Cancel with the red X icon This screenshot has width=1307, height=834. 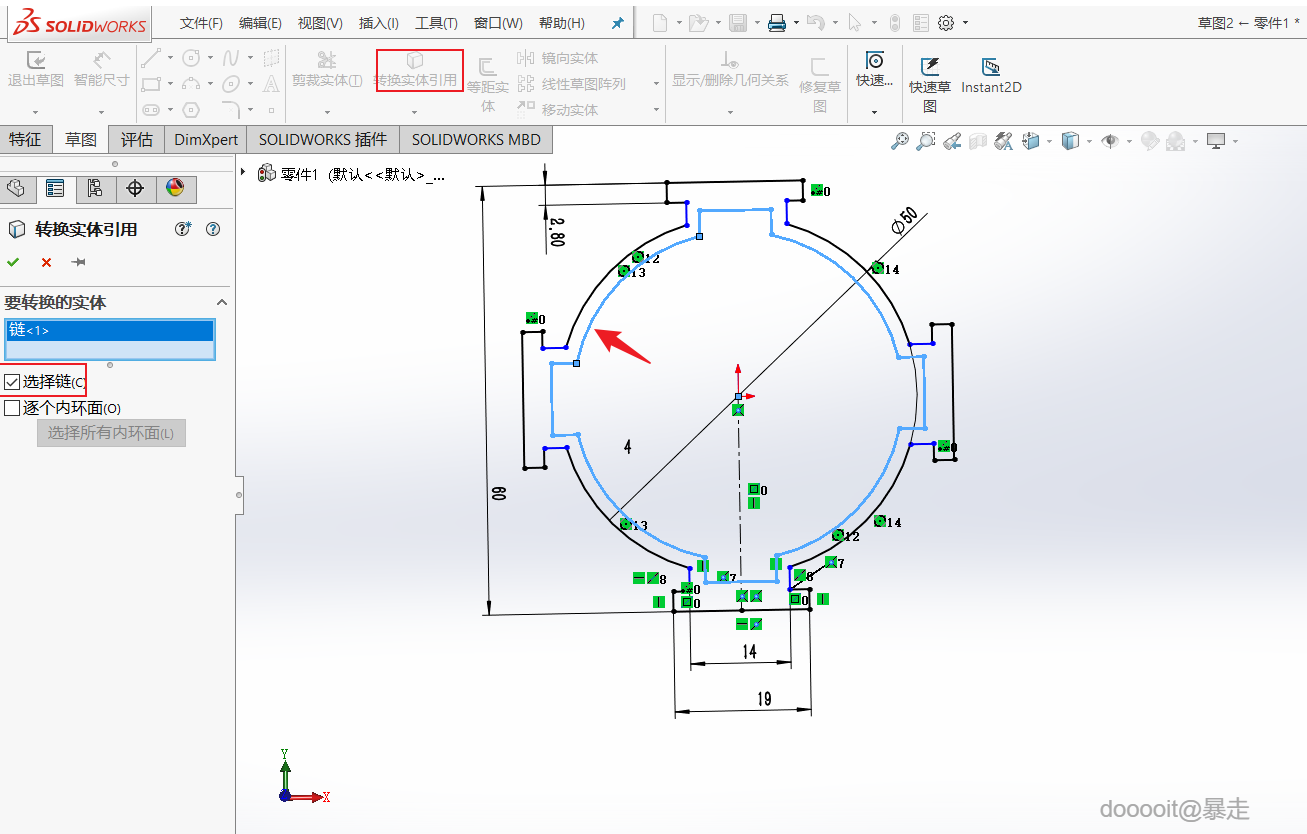(x=46, y=262)
